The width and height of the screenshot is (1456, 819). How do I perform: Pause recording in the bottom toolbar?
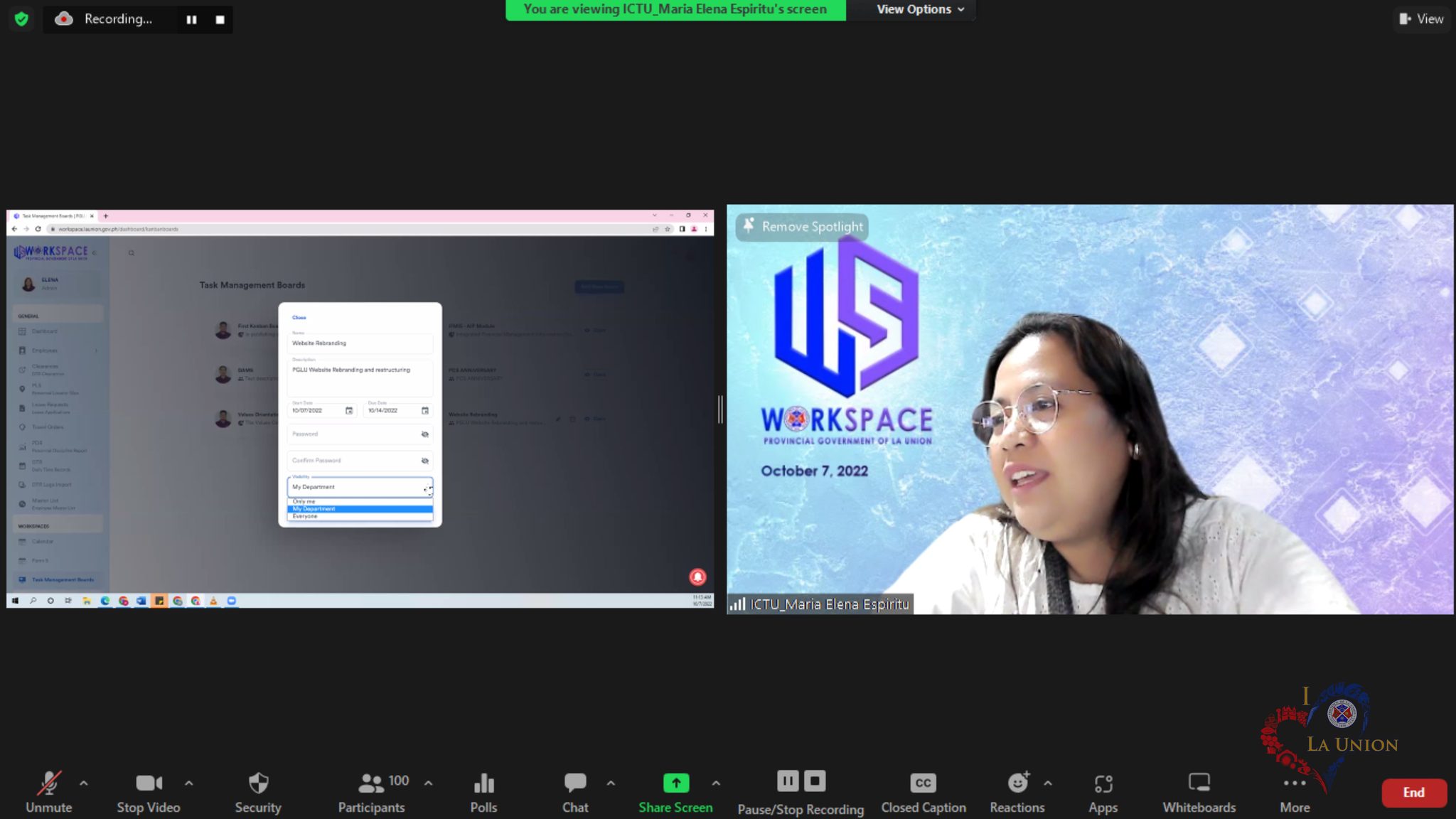(788, 781)
